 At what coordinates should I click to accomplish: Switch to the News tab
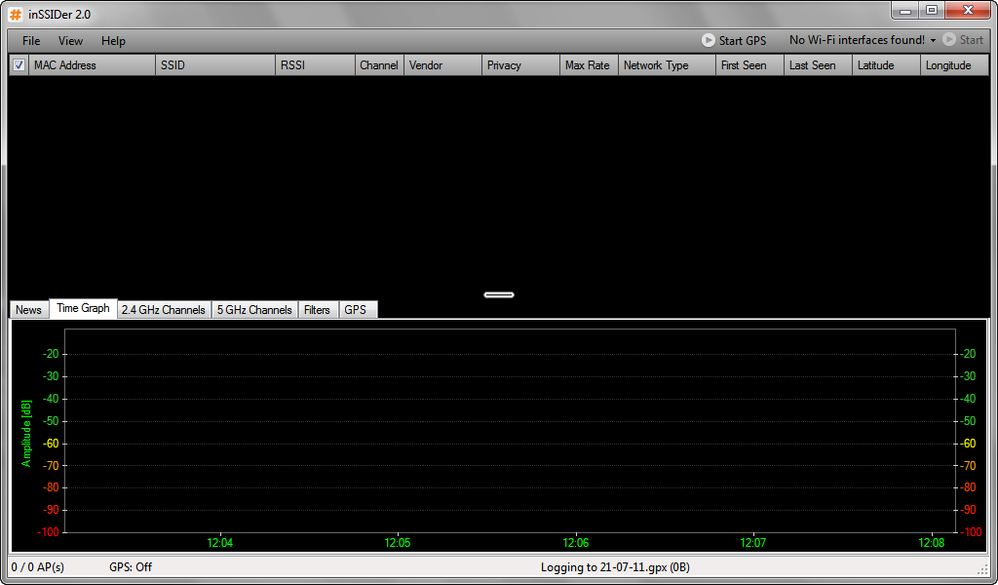(x=28, y=310)
